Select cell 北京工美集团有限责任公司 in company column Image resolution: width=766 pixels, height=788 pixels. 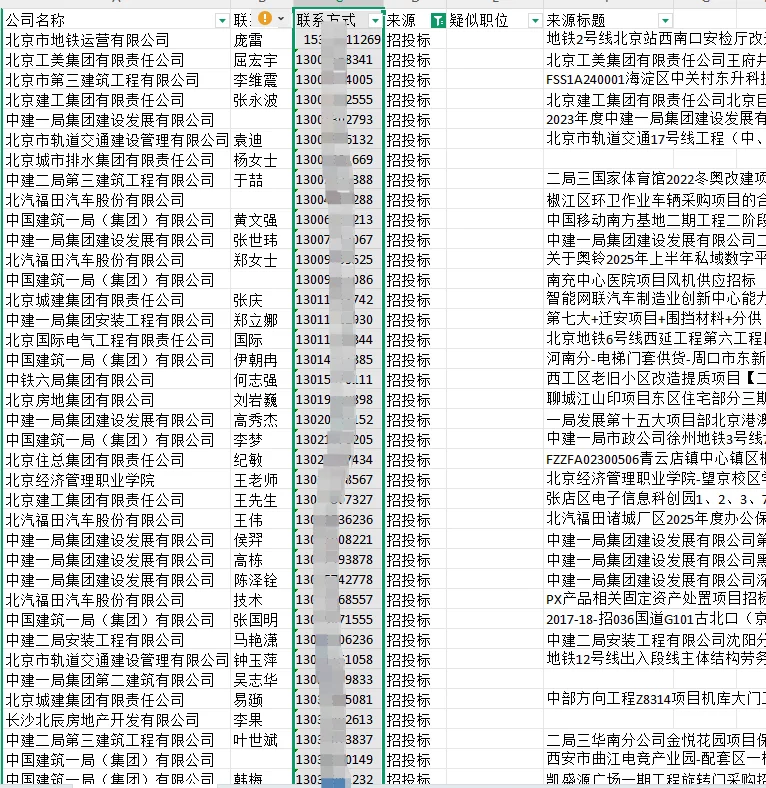pyautogui.click(x=116, y=60)
